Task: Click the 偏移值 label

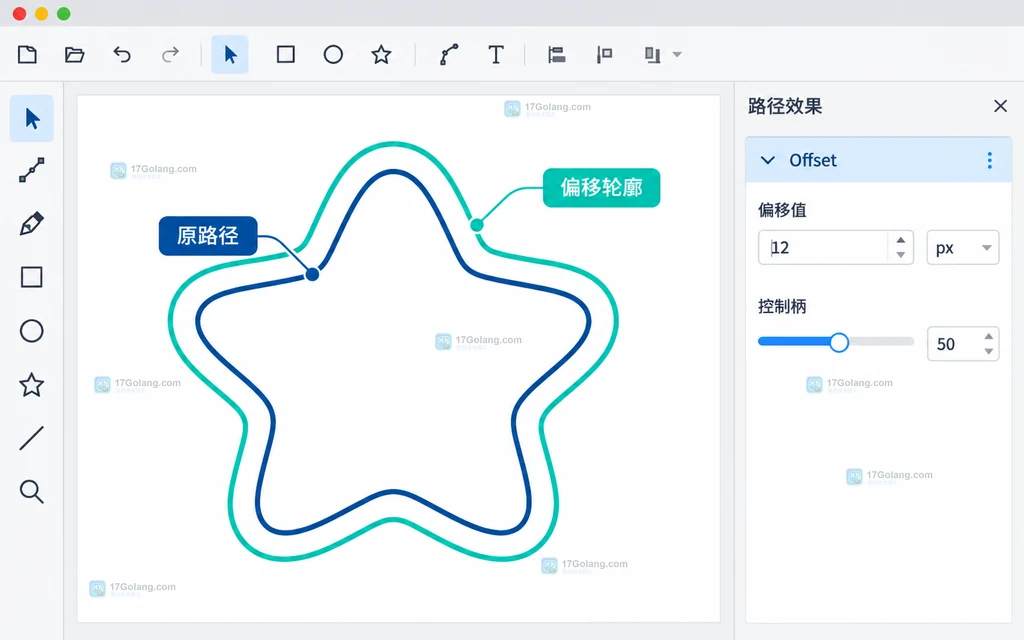Action: [x=782, y=210]
